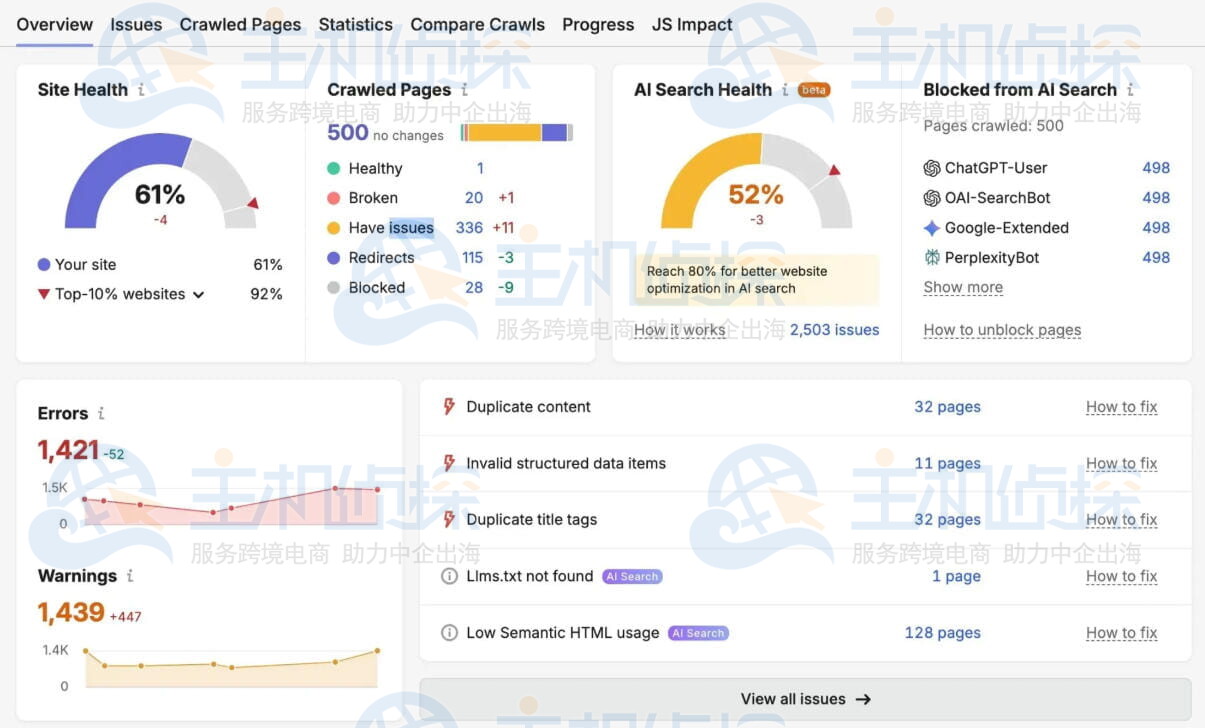Click the AI Search Health 52% gauge

(757, 181)
